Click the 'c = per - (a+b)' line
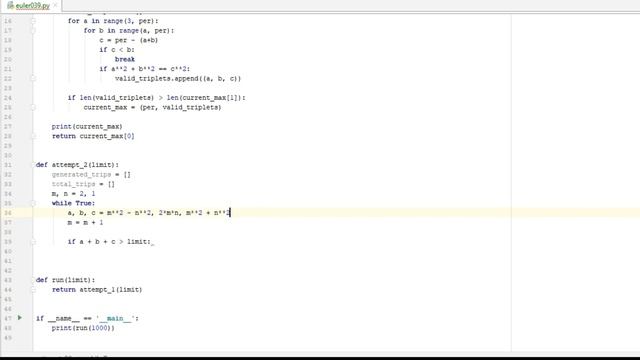The width and height of the screenshot is (640, 360). tap(129, 40)
